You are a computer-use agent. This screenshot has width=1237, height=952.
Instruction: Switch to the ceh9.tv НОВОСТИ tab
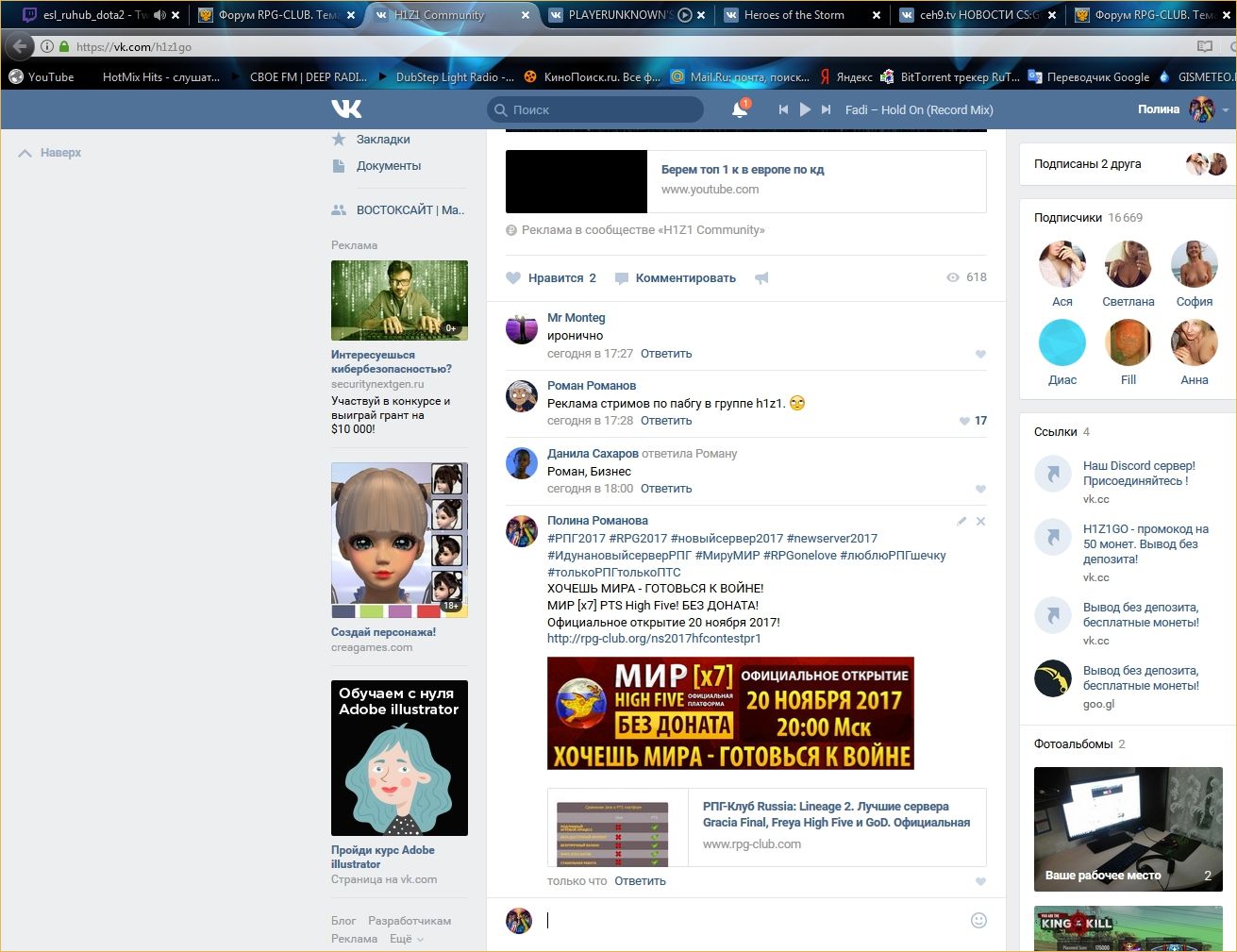tap(978, 15)
